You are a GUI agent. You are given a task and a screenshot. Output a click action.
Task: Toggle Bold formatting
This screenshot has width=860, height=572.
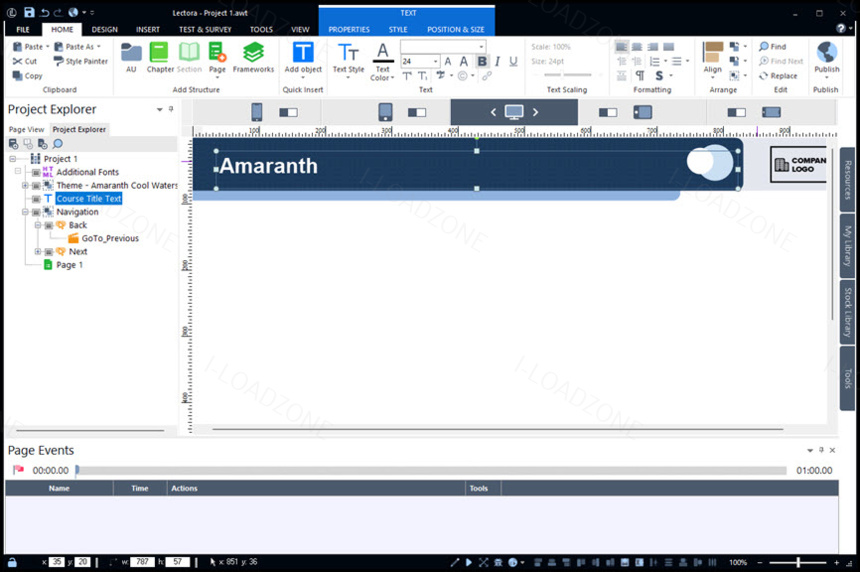(x=482, y=61)
